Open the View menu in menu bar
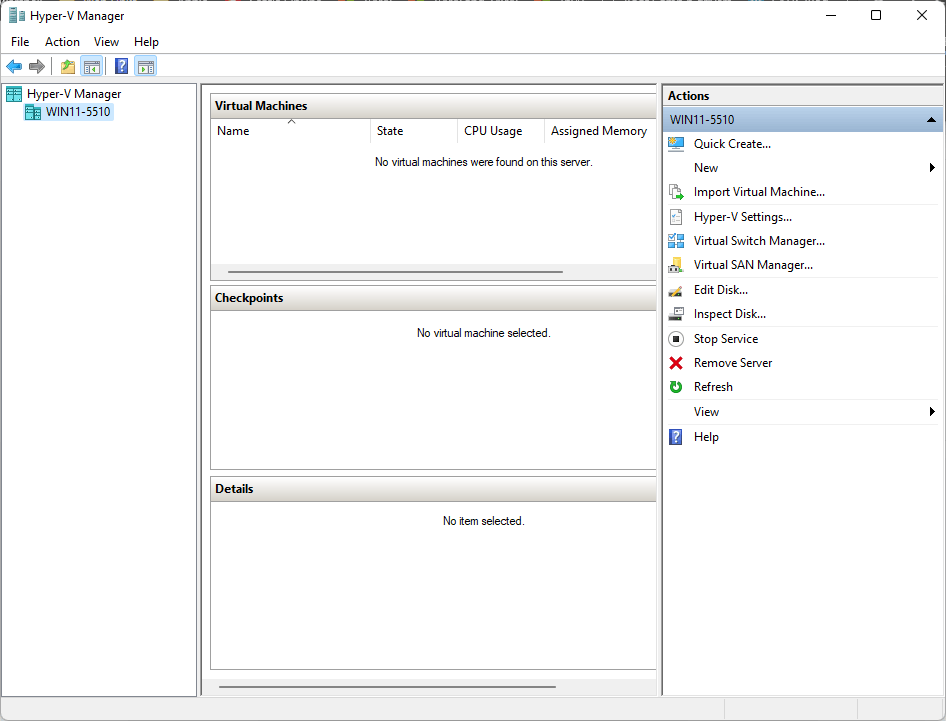 coord(106,42)
